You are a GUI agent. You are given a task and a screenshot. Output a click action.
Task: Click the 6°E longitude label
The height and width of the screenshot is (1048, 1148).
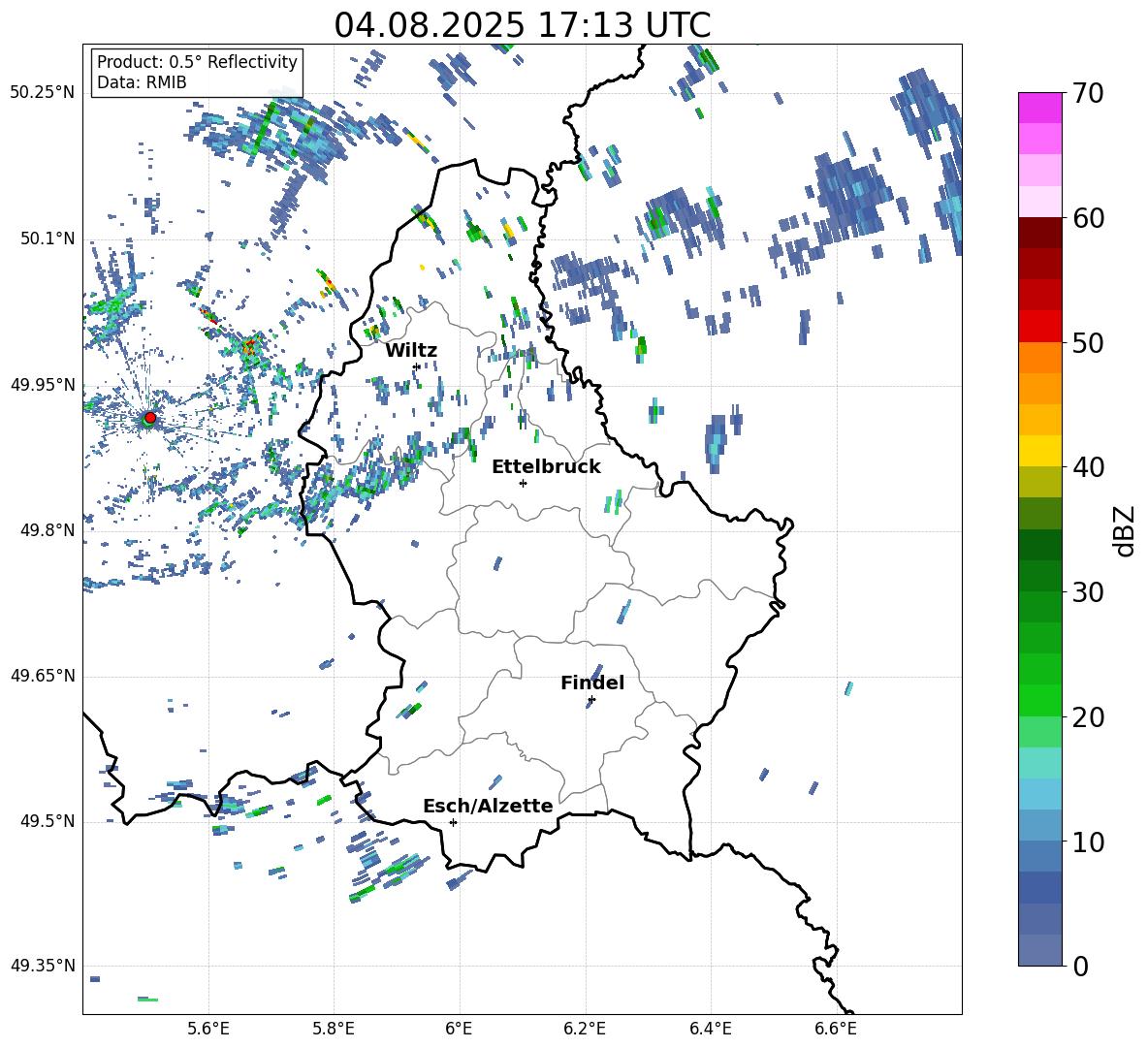pos(459,1029)
